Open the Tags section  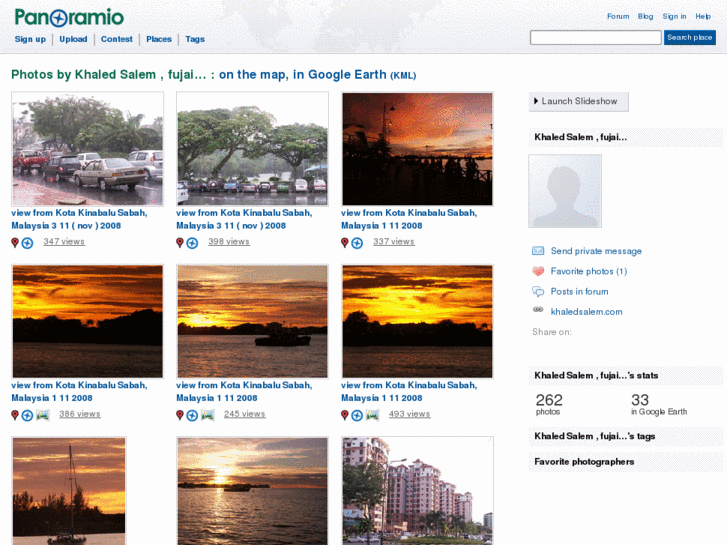pyautogui.click(x=195, y=39)
